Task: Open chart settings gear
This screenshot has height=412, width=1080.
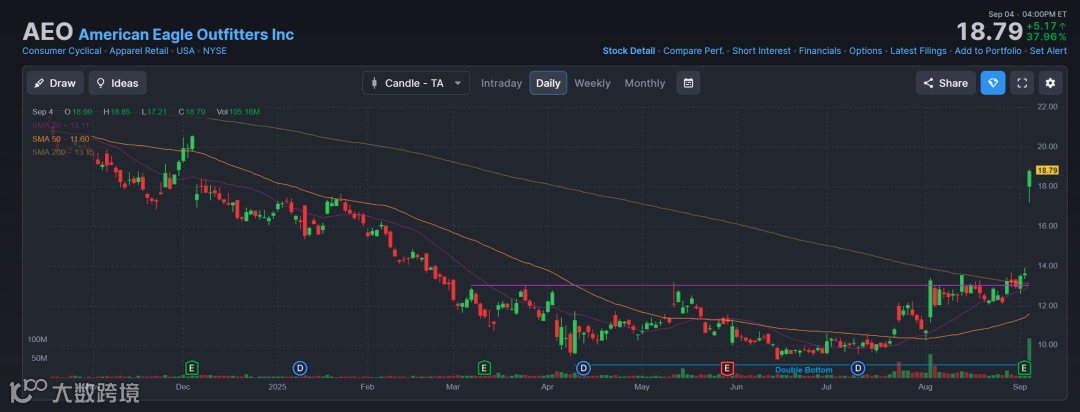Action: tap(1050, 83)
